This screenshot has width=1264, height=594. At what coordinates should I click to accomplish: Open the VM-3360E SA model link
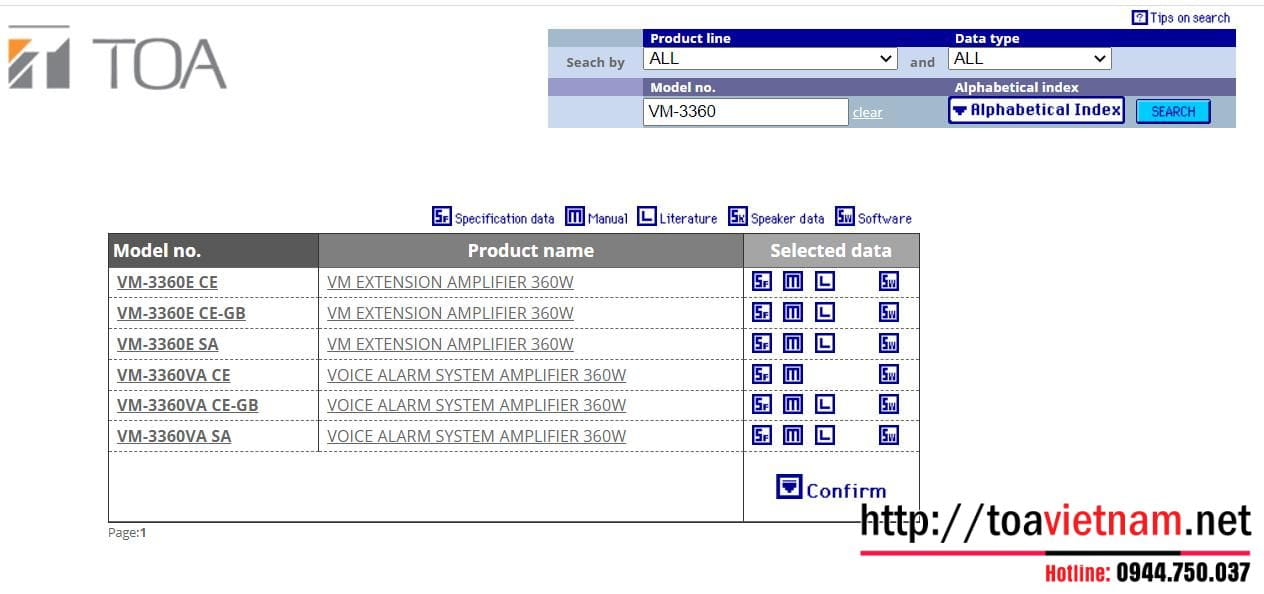pos(167,344)
